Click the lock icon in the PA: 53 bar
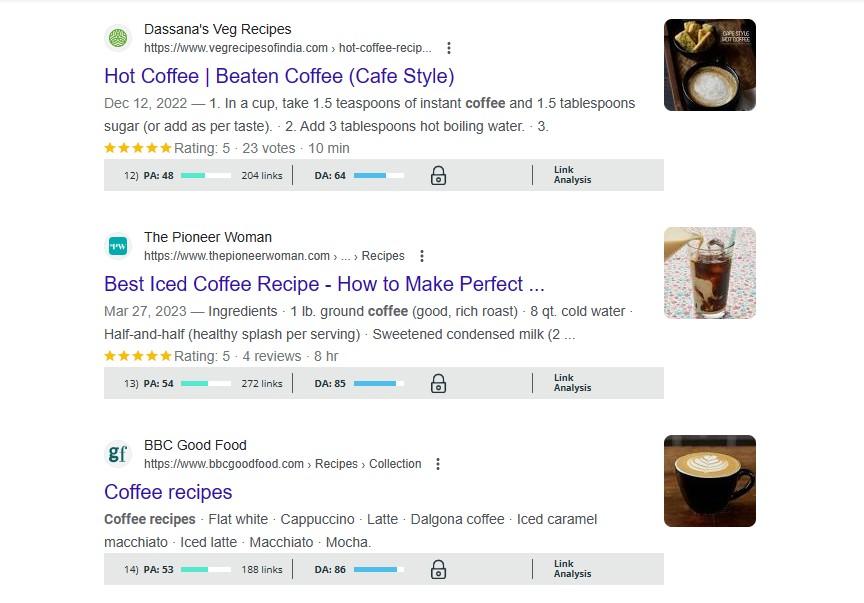The height and width of the screenshot is (603, 864). coord(439,569)
